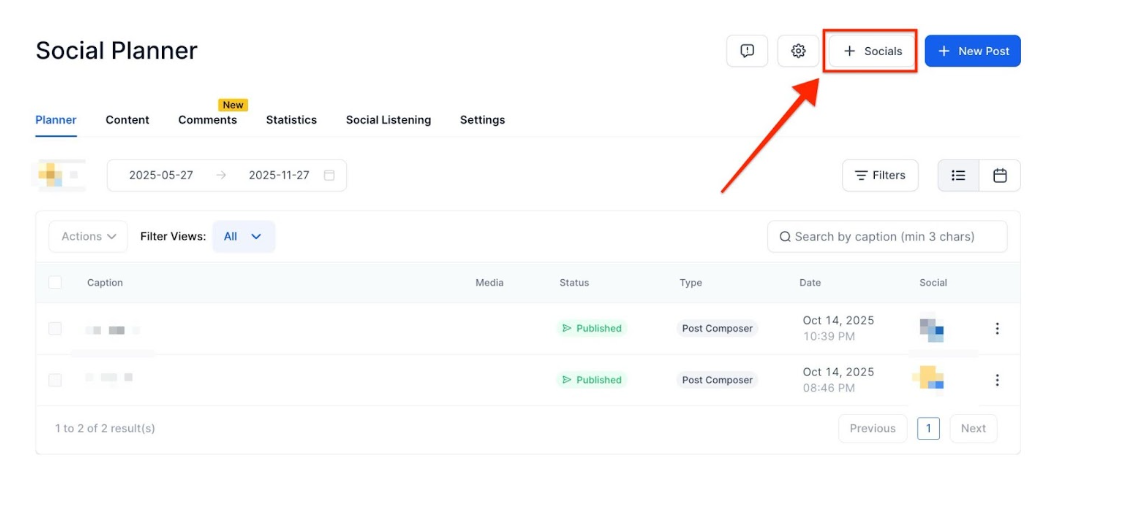Click the Socials add button
The height and width of the screenshot is (511, 1131).
[872, 51]
